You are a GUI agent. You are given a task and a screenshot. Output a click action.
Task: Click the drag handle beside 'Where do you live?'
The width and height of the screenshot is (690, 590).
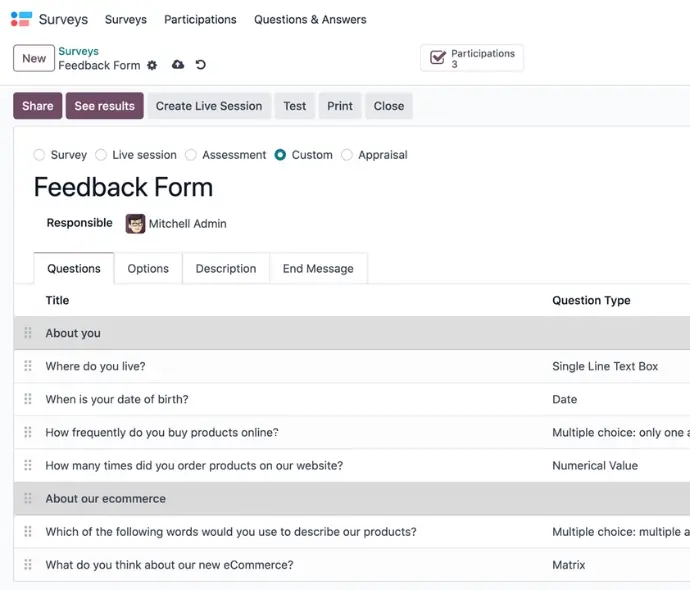pos(28,366)
